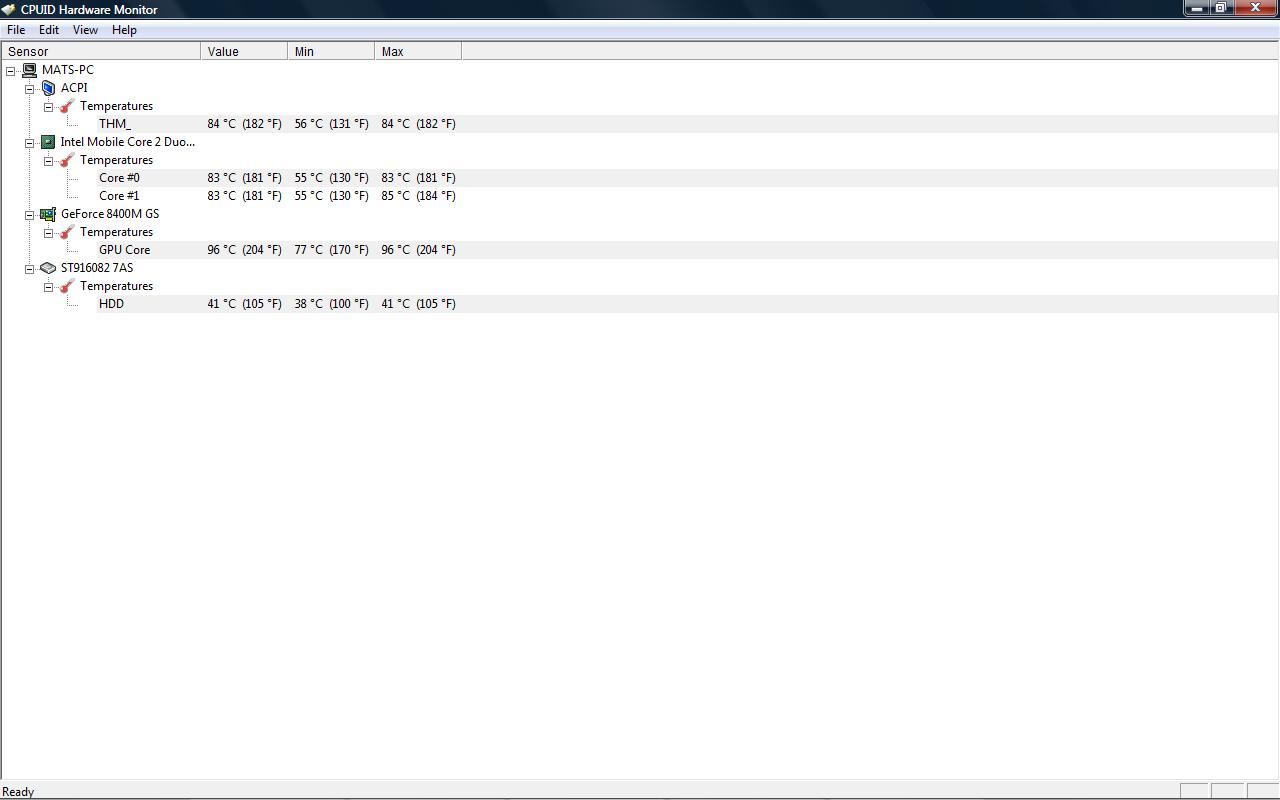Image resolution: width=1280 pixels, height=800 pixels.
Task: Open the View menu
Action: (85, 30)
